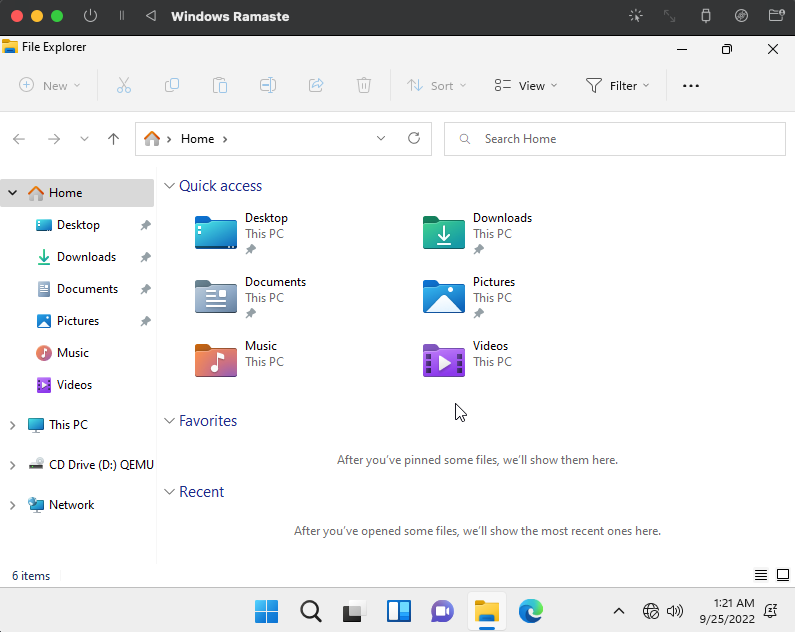Click the Delete trash icon
Image resolution: width=795 pixels, height=632 pixels.
click(x=364, y=85)
